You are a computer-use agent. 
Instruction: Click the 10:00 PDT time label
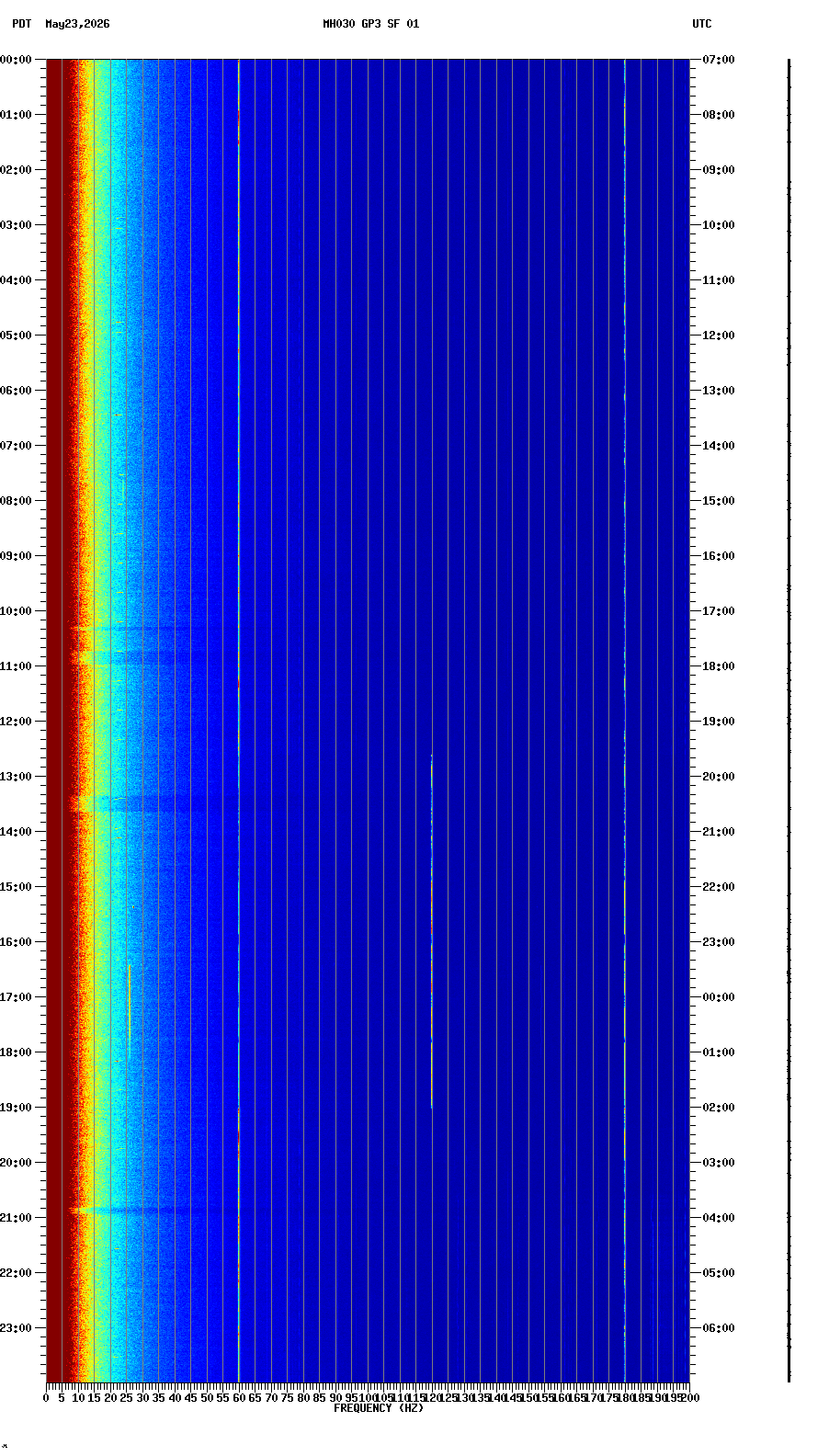(x=16, y=611)
